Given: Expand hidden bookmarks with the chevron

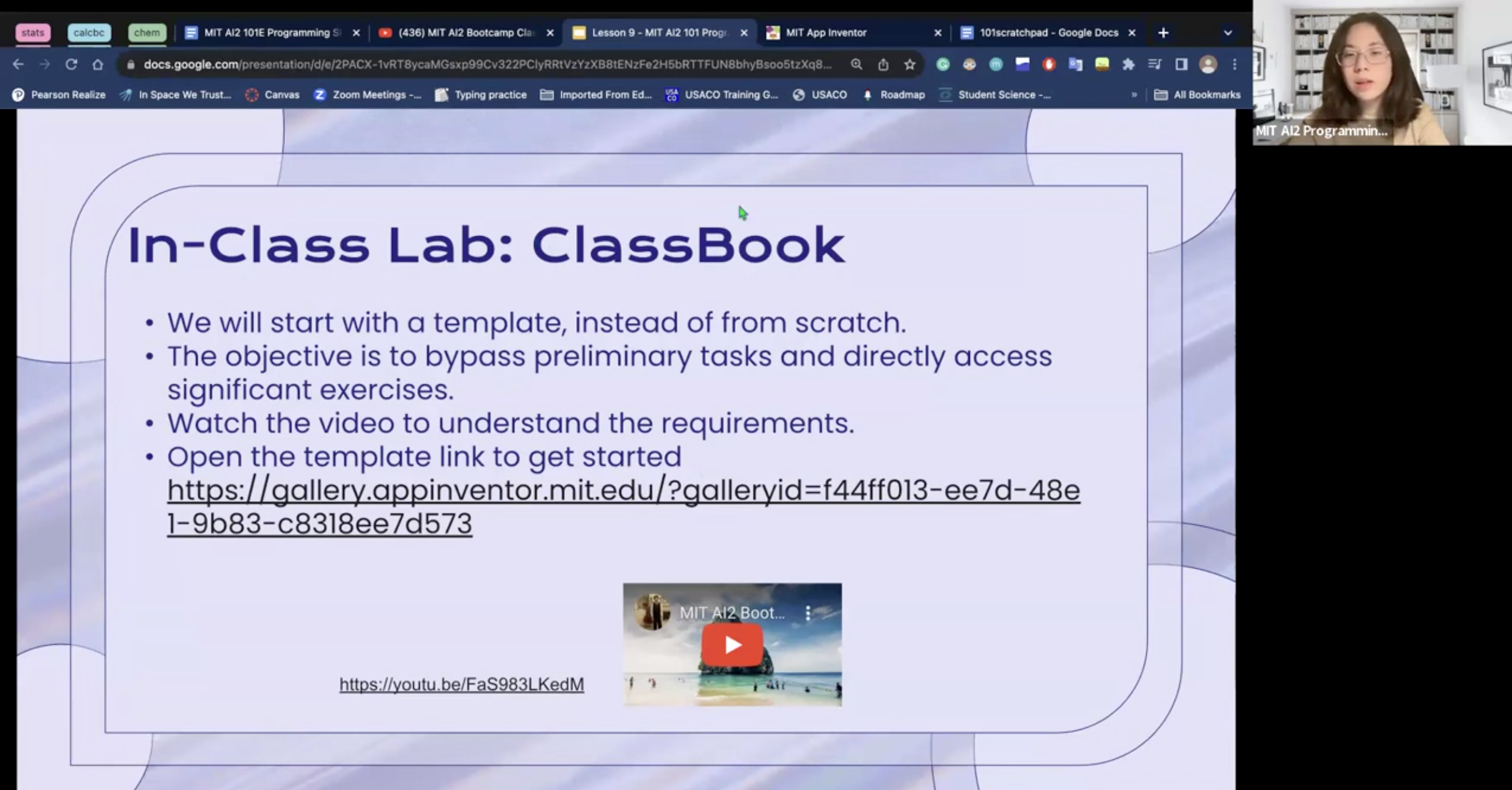Looking at the screenshot, I should pyautogui.click(x=1134, y=95).
